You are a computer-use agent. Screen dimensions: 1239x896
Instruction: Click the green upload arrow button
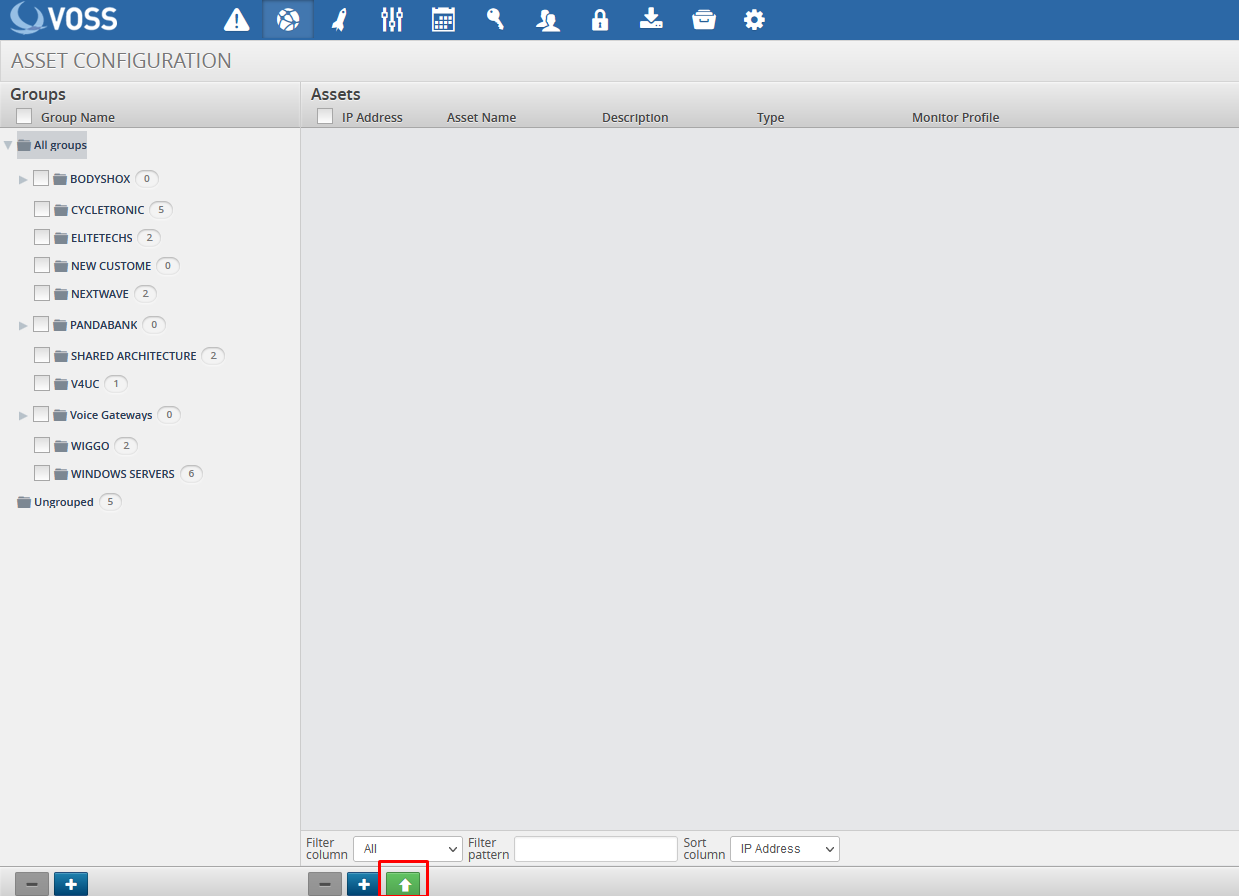click(x=403, y=884)
